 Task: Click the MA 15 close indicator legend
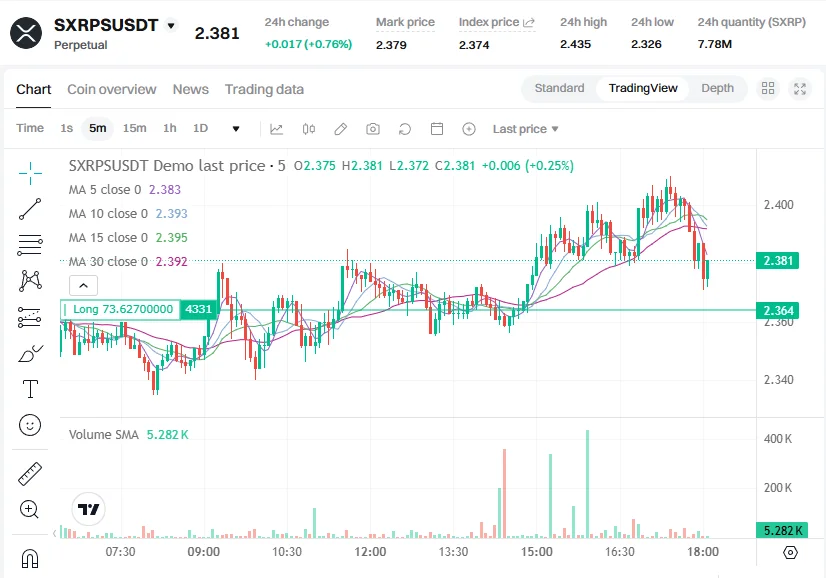tap(128, 238)
